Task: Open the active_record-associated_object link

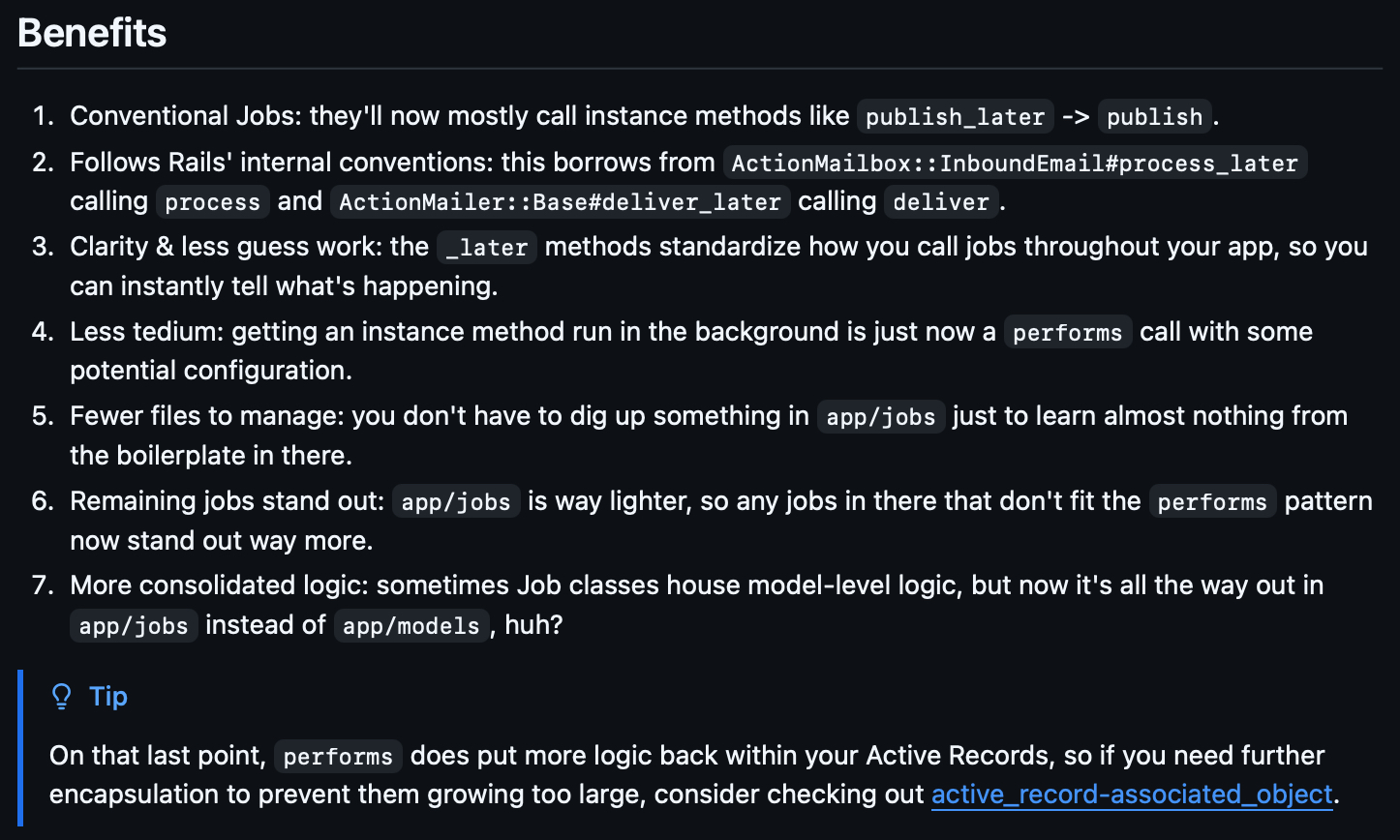Action: pyautogui.click(x=1132, y=795)
